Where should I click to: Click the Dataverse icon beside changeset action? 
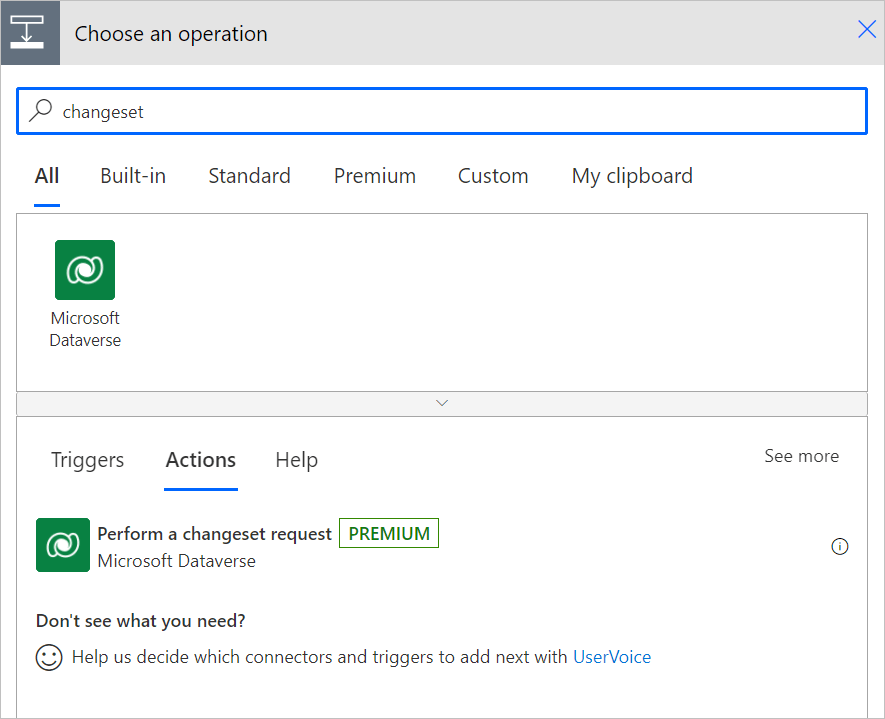click(63, 545)
